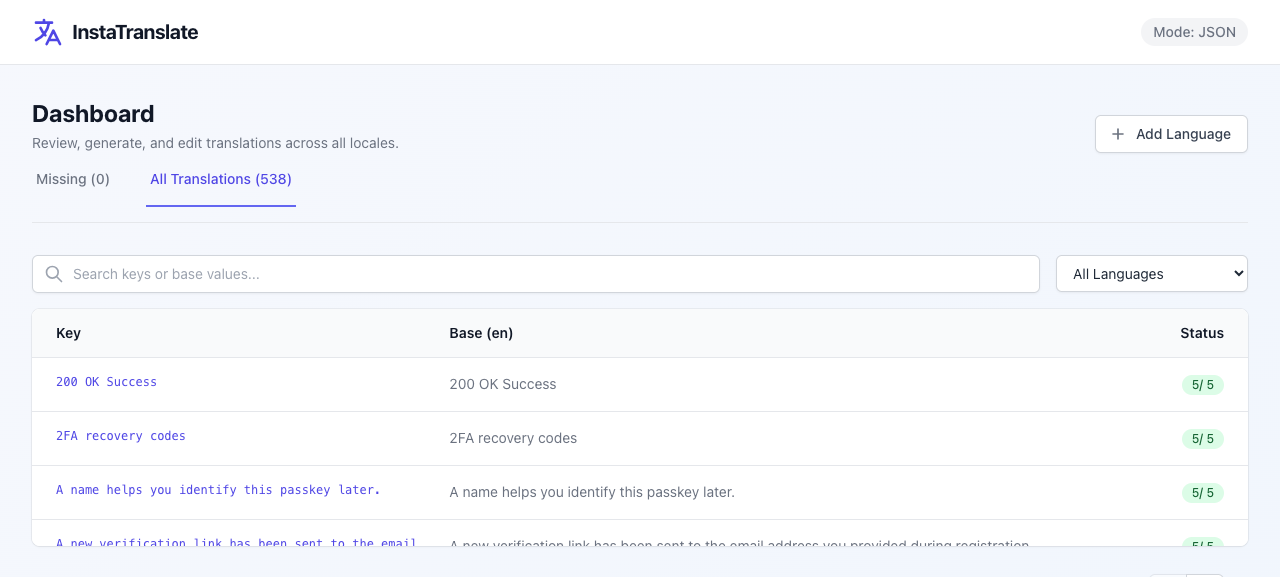
Task: Click the InstaTranslate logo icon
Action: pos(47,32)
